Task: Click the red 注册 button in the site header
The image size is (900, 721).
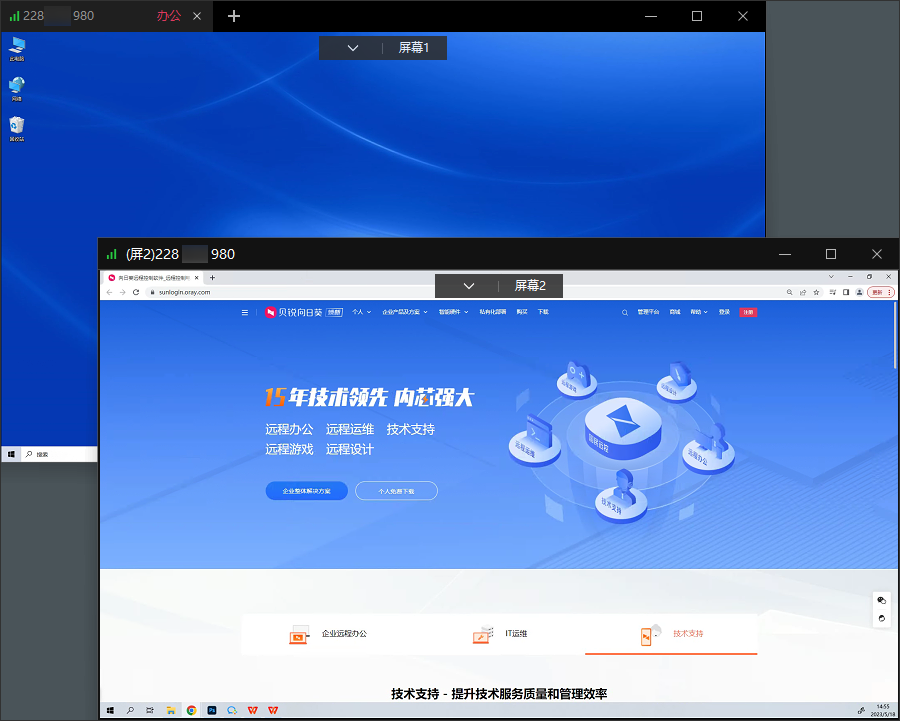Action: (x=748, y=312)
